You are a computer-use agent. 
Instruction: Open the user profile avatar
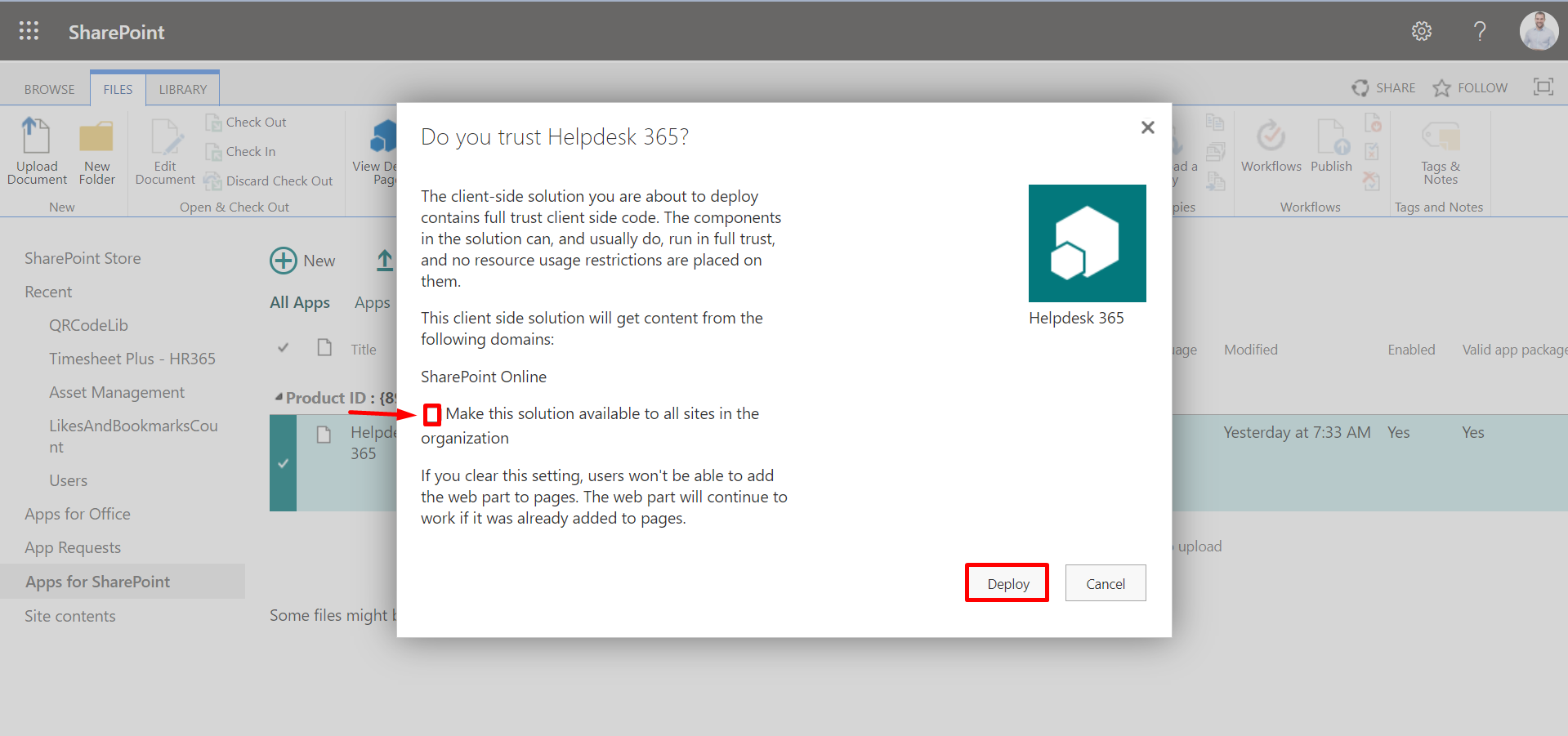(1539, 31)
